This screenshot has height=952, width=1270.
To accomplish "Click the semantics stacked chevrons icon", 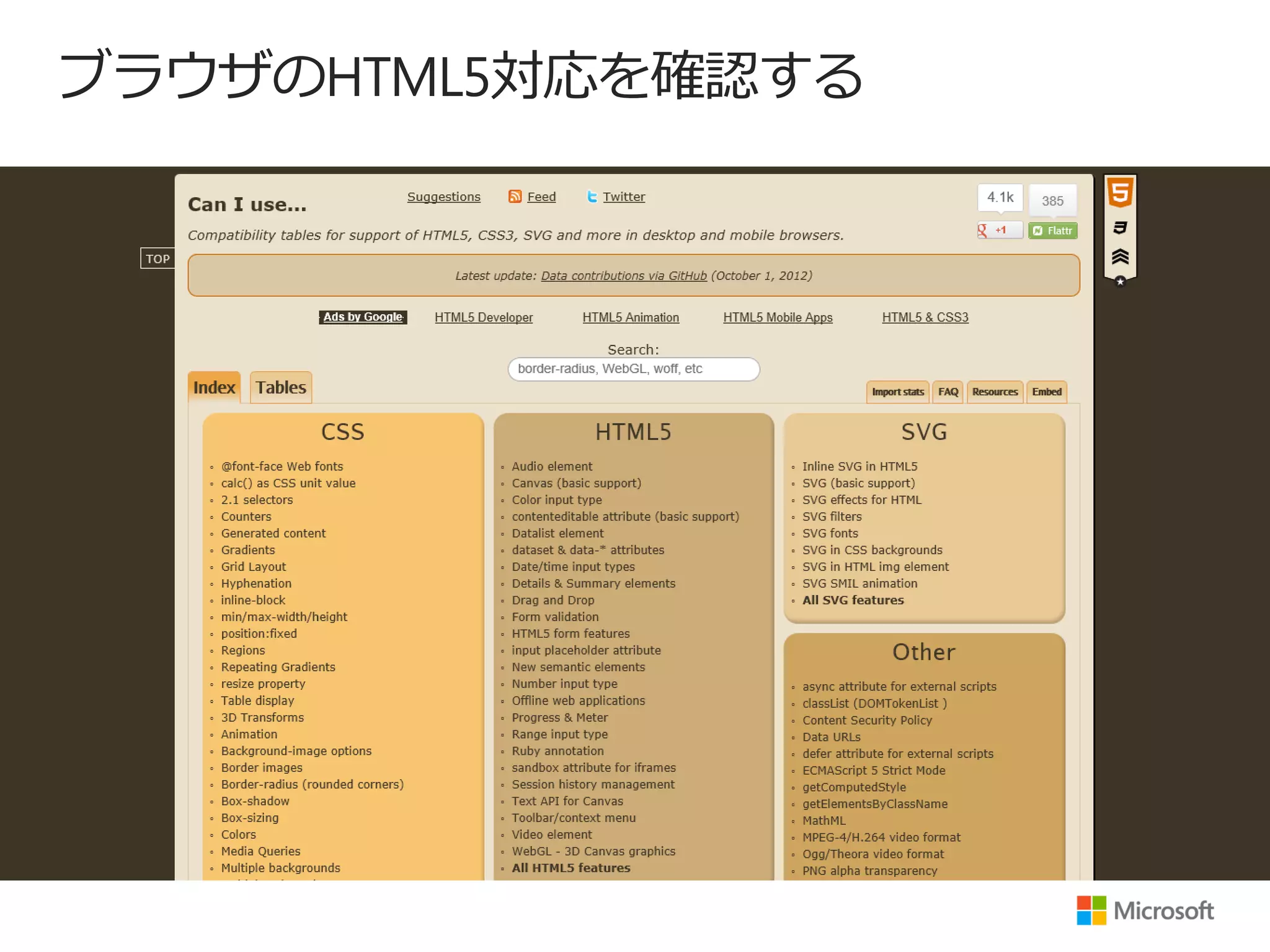I will (1120, 256).
